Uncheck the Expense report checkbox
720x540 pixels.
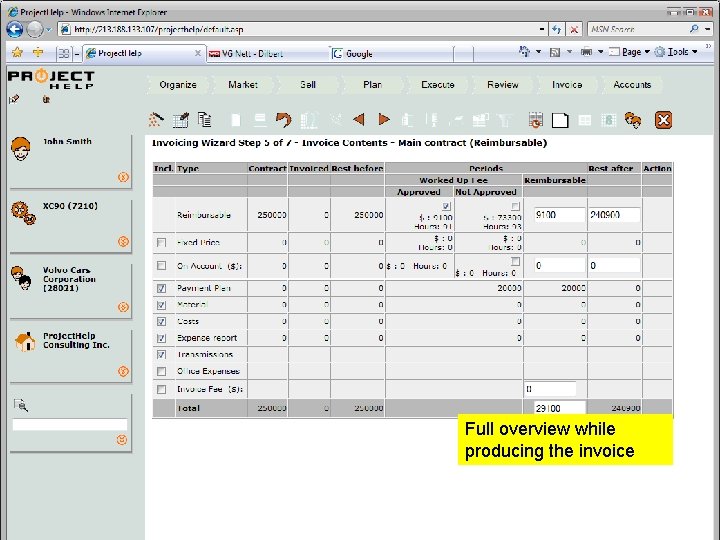[x=161, y=338]
